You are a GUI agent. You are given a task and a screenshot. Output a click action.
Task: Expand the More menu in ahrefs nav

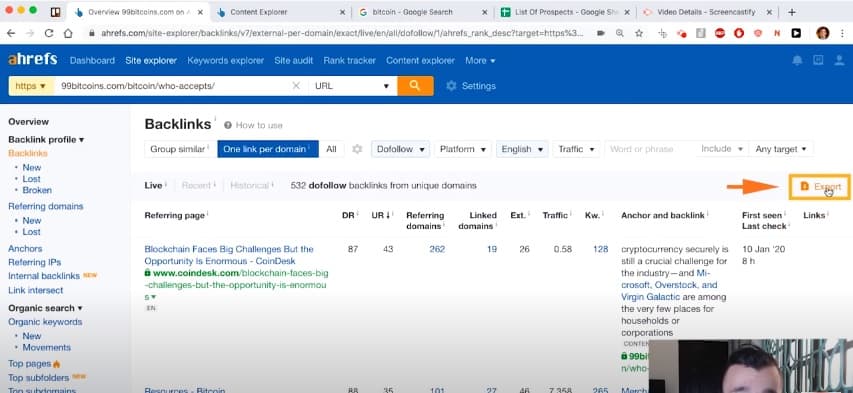pos(480,60)
